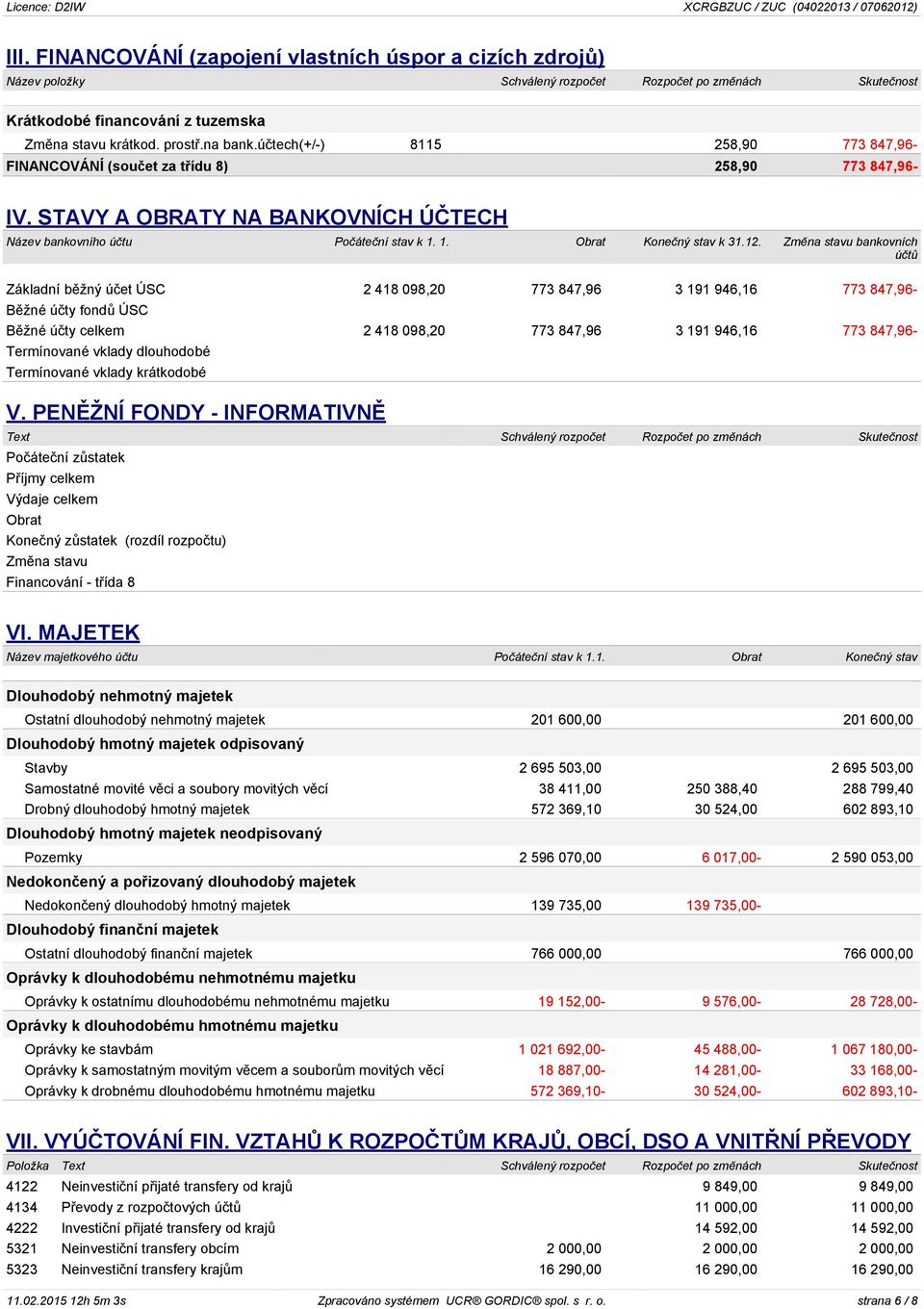Click 'Běžné účty fondů ÚSC' row
This screenshot has height=1309, width=924.
(462, 310)
